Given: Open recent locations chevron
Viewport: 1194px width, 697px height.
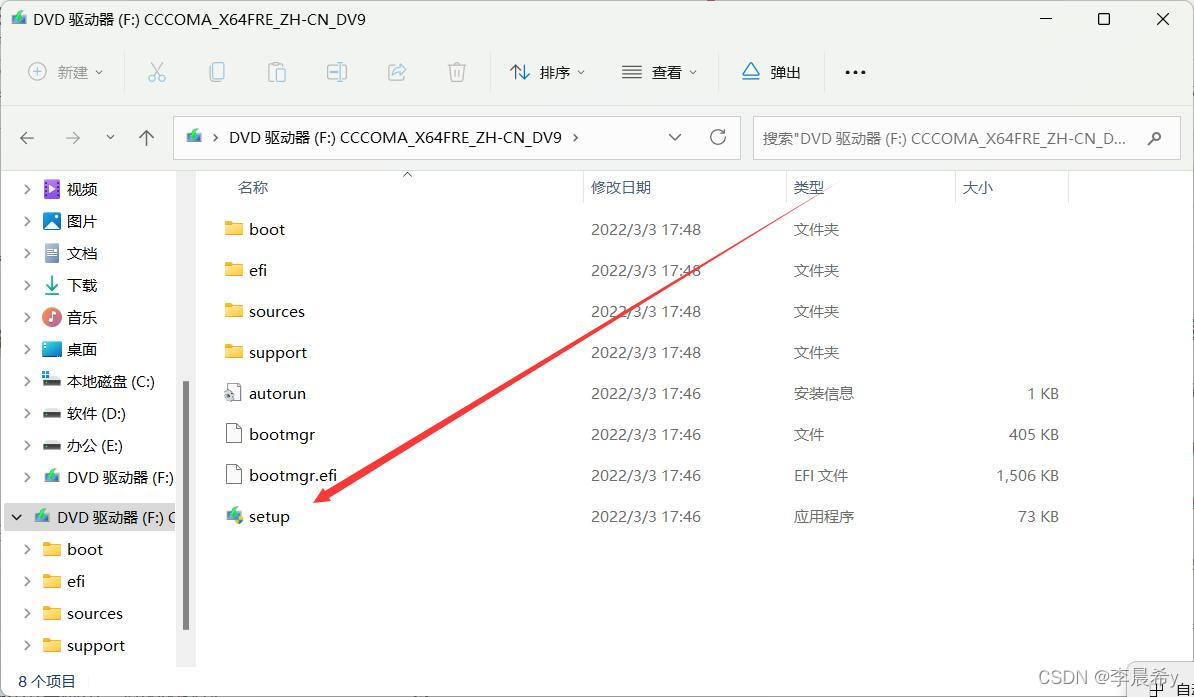Looking at the screenshot, I should 110,138.
